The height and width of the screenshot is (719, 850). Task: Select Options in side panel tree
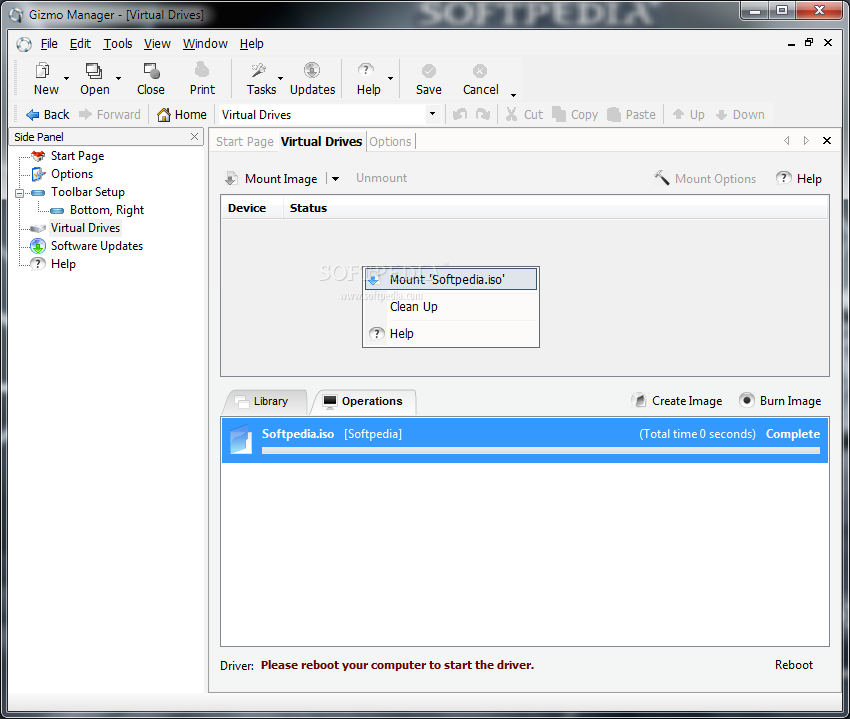pos(72,174)
